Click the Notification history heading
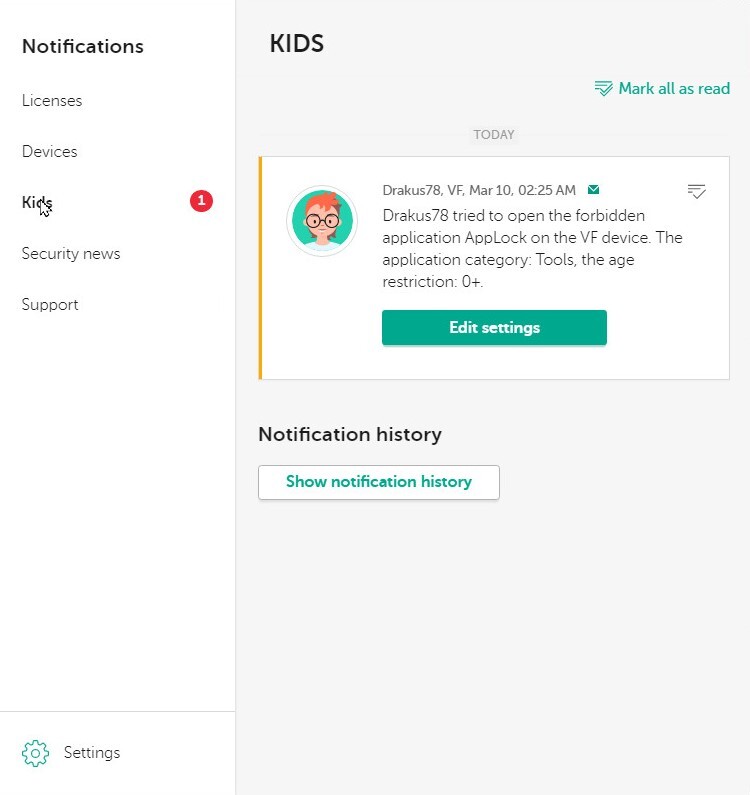750x795 pixels. pos(350,434)
